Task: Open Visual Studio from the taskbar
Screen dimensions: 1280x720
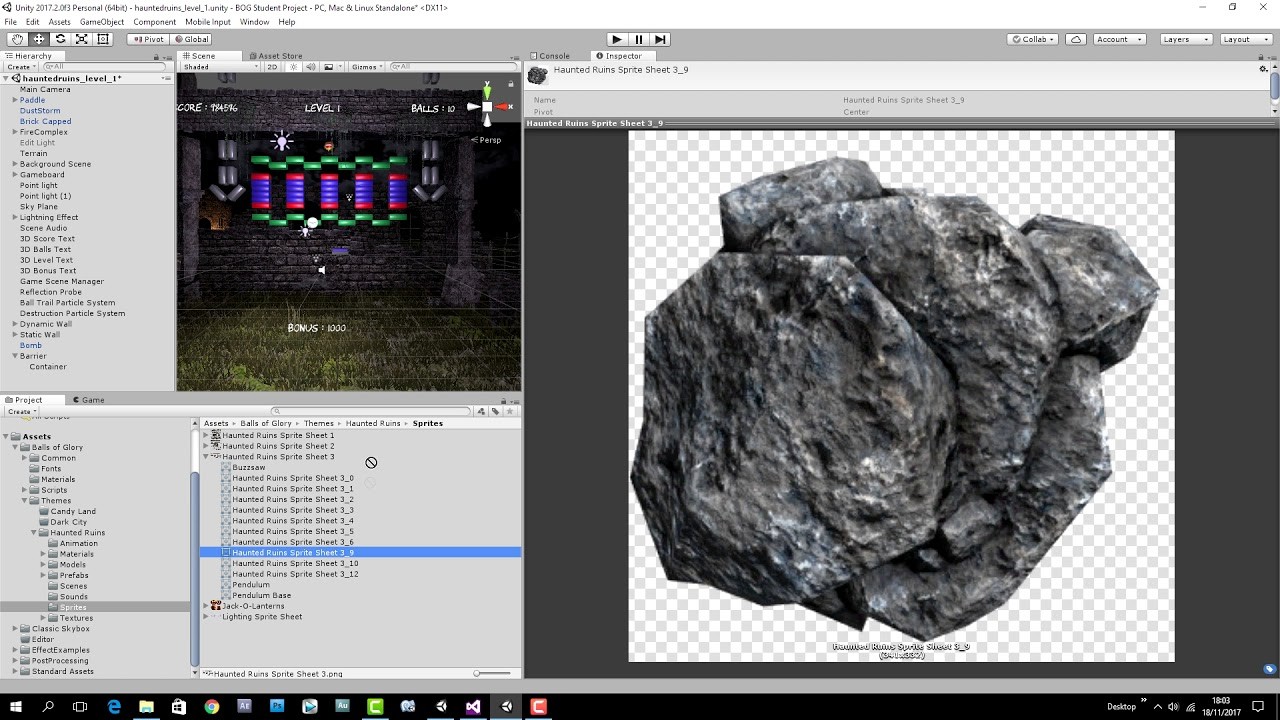Action: tap(473, 706)
